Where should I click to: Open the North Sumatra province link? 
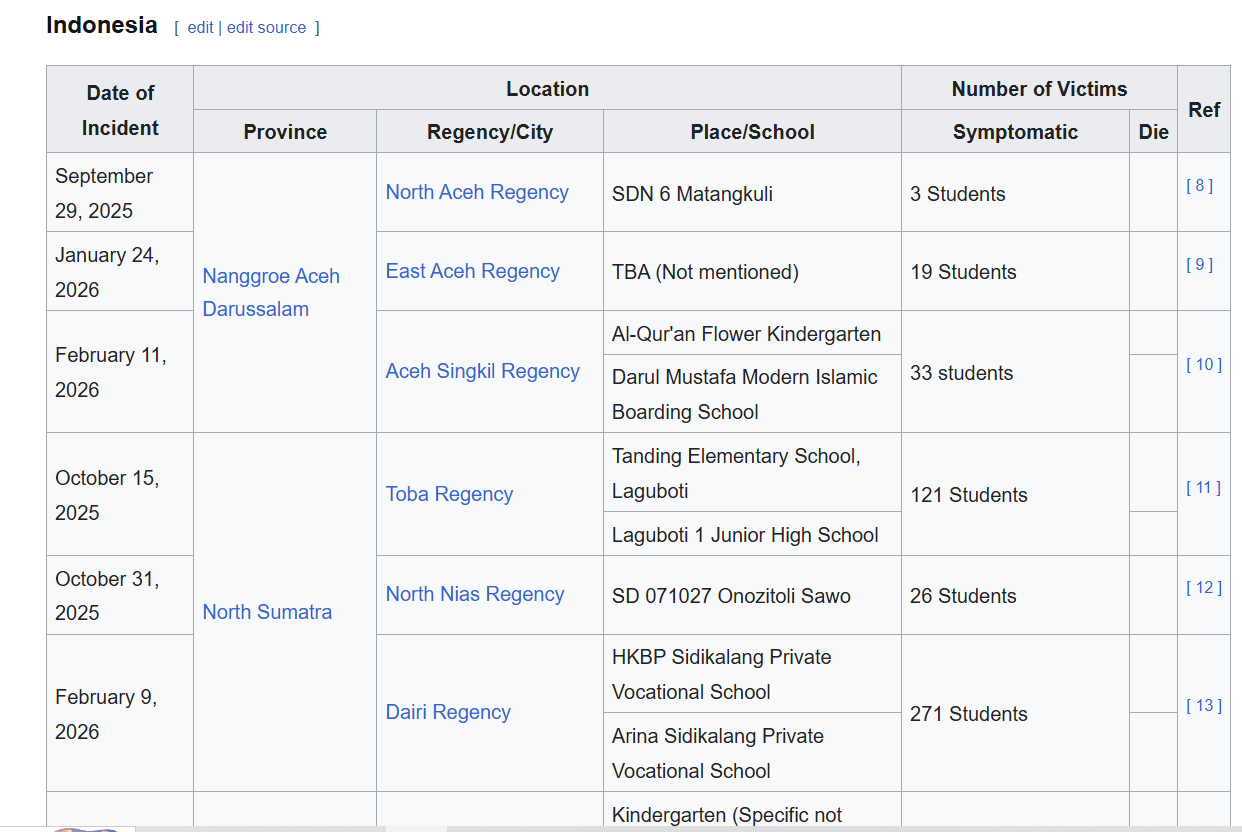pyautogui.click(x=267, y=612)
